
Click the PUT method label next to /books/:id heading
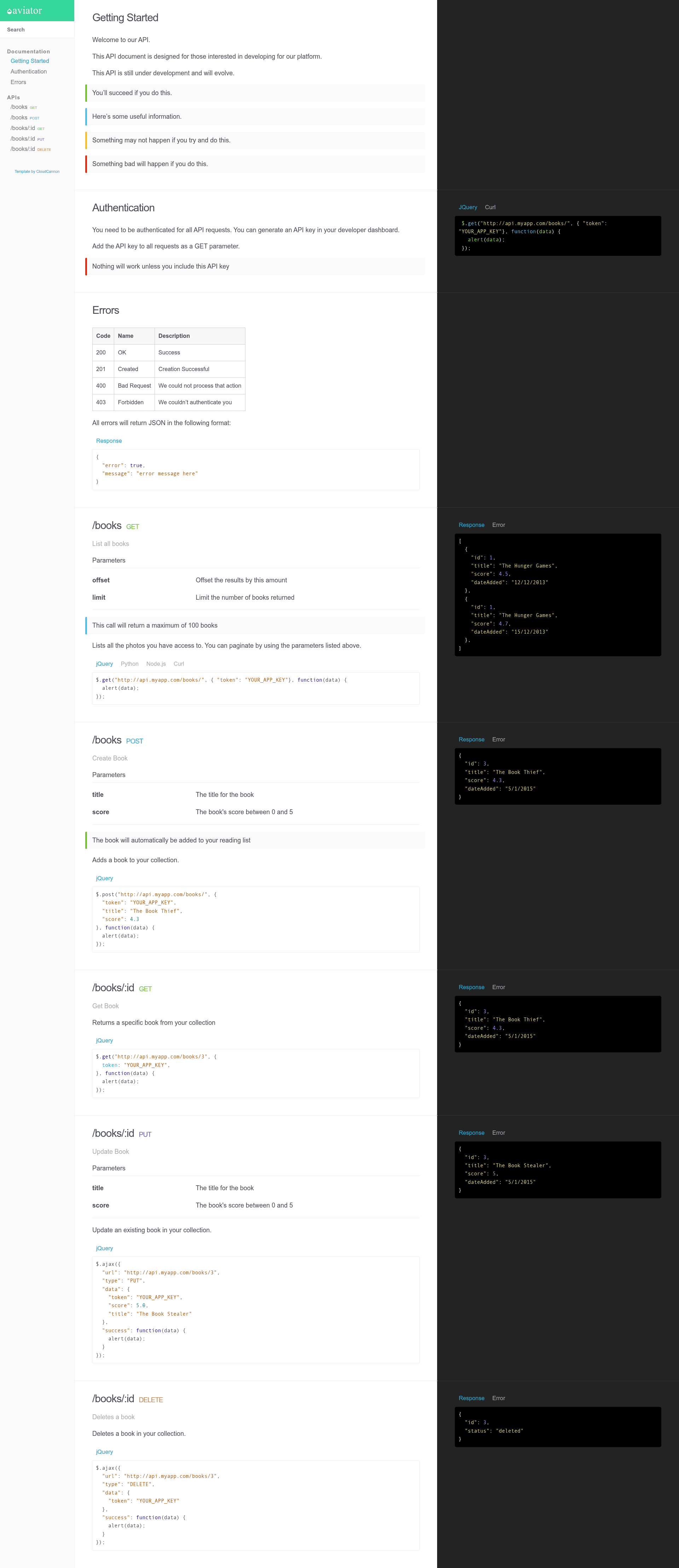(x=145, y=1135)
